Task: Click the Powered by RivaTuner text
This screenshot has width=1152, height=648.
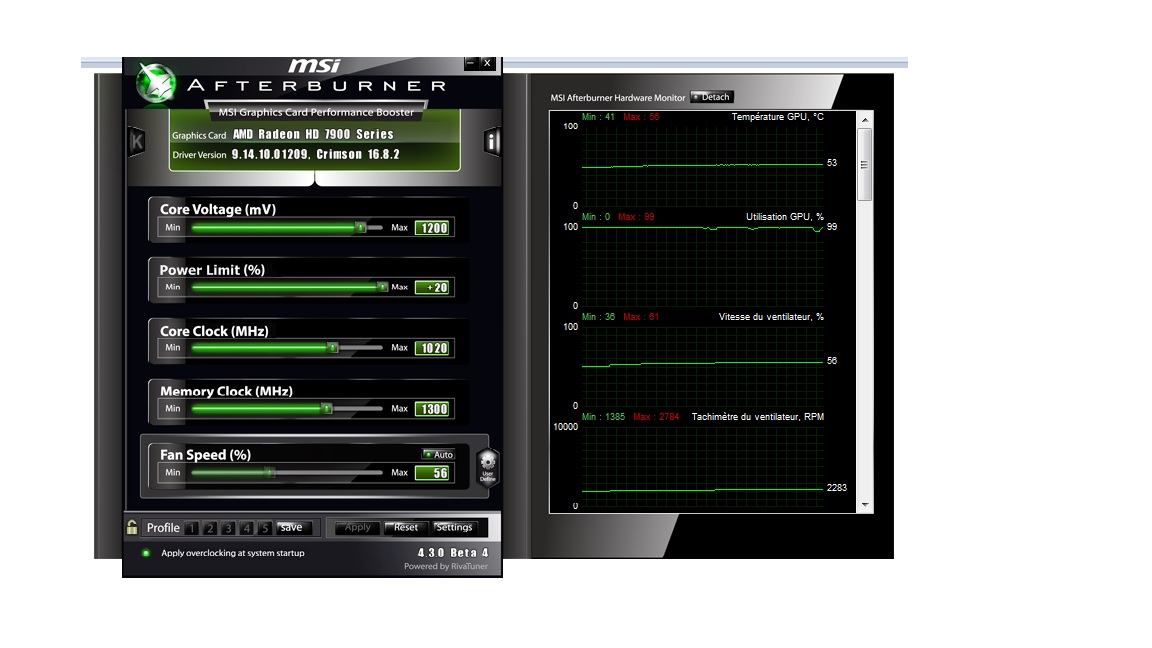Action: pyautogui.click(x=446, y=566)
